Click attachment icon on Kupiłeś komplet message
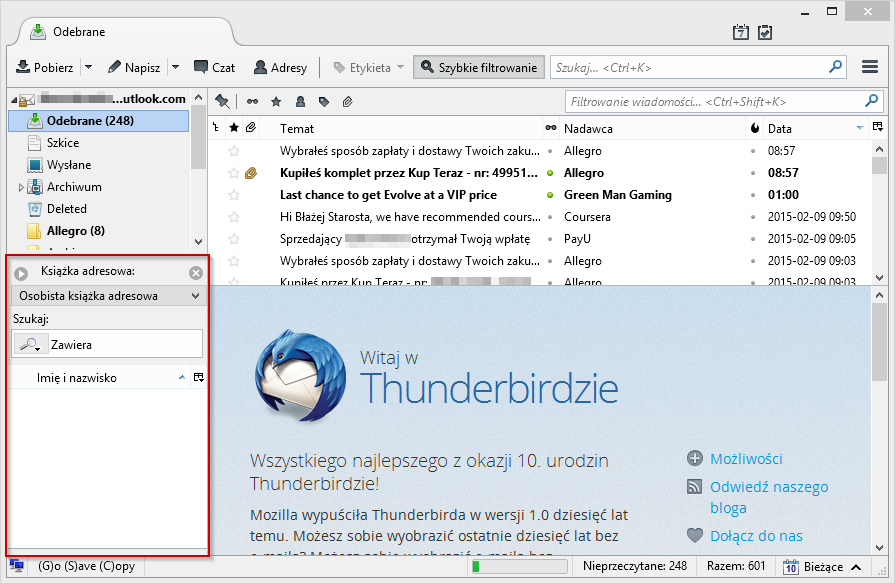 click(x=251, y=173)
